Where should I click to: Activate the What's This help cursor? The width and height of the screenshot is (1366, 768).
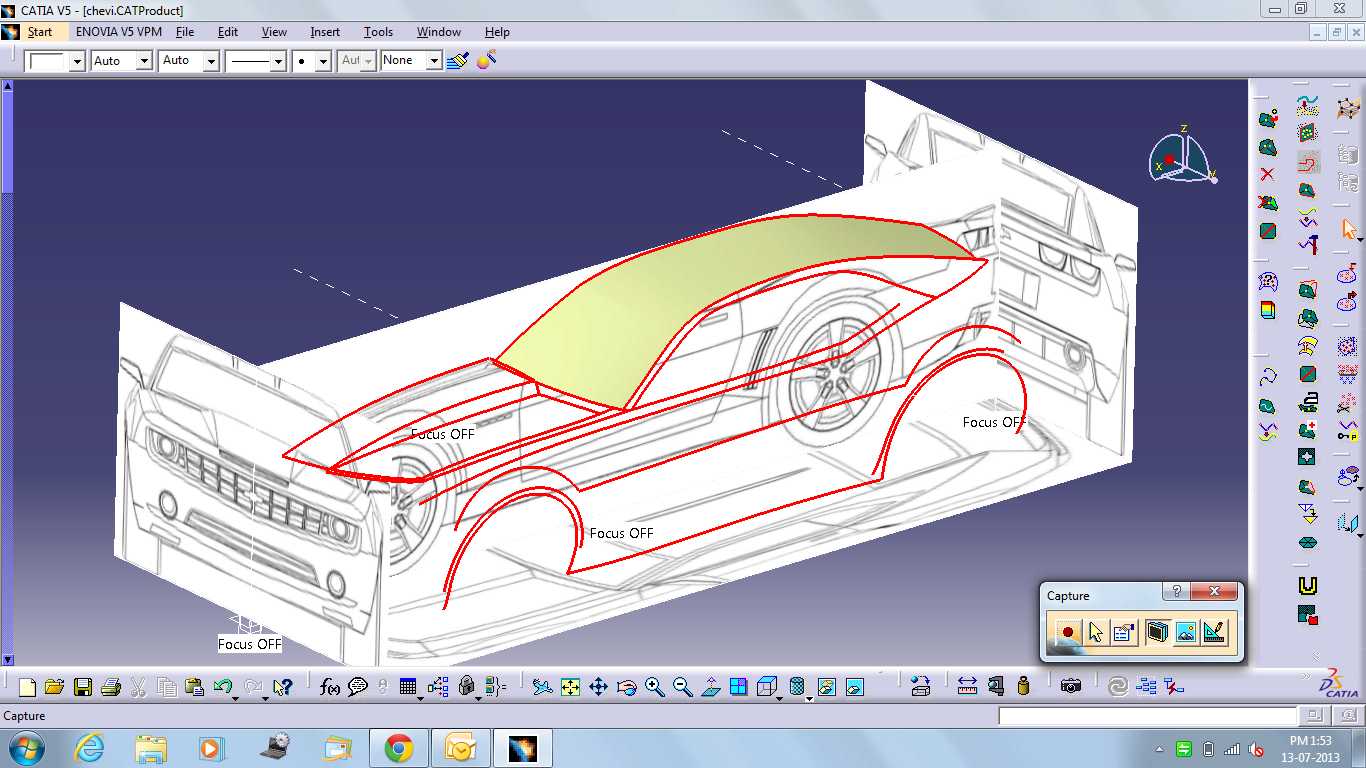(282, 687)
